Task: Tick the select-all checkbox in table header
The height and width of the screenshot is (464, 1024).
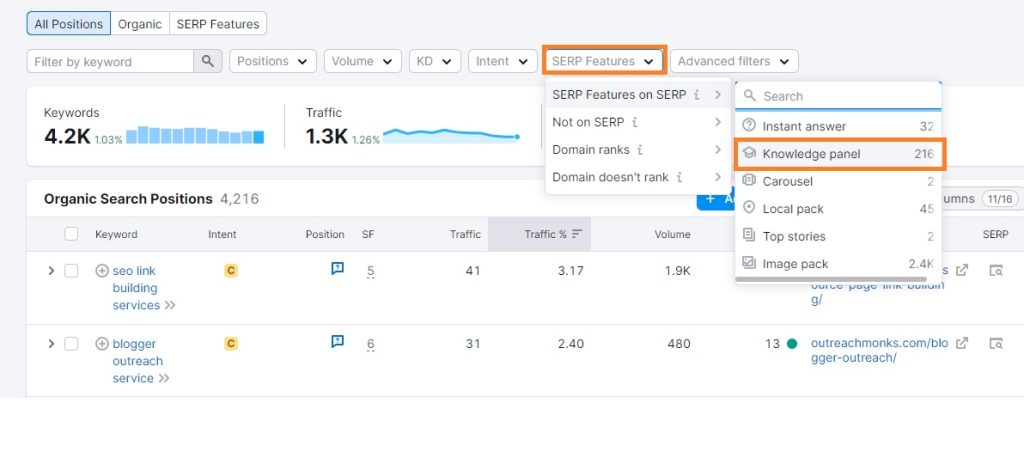Action: [71, 234]
